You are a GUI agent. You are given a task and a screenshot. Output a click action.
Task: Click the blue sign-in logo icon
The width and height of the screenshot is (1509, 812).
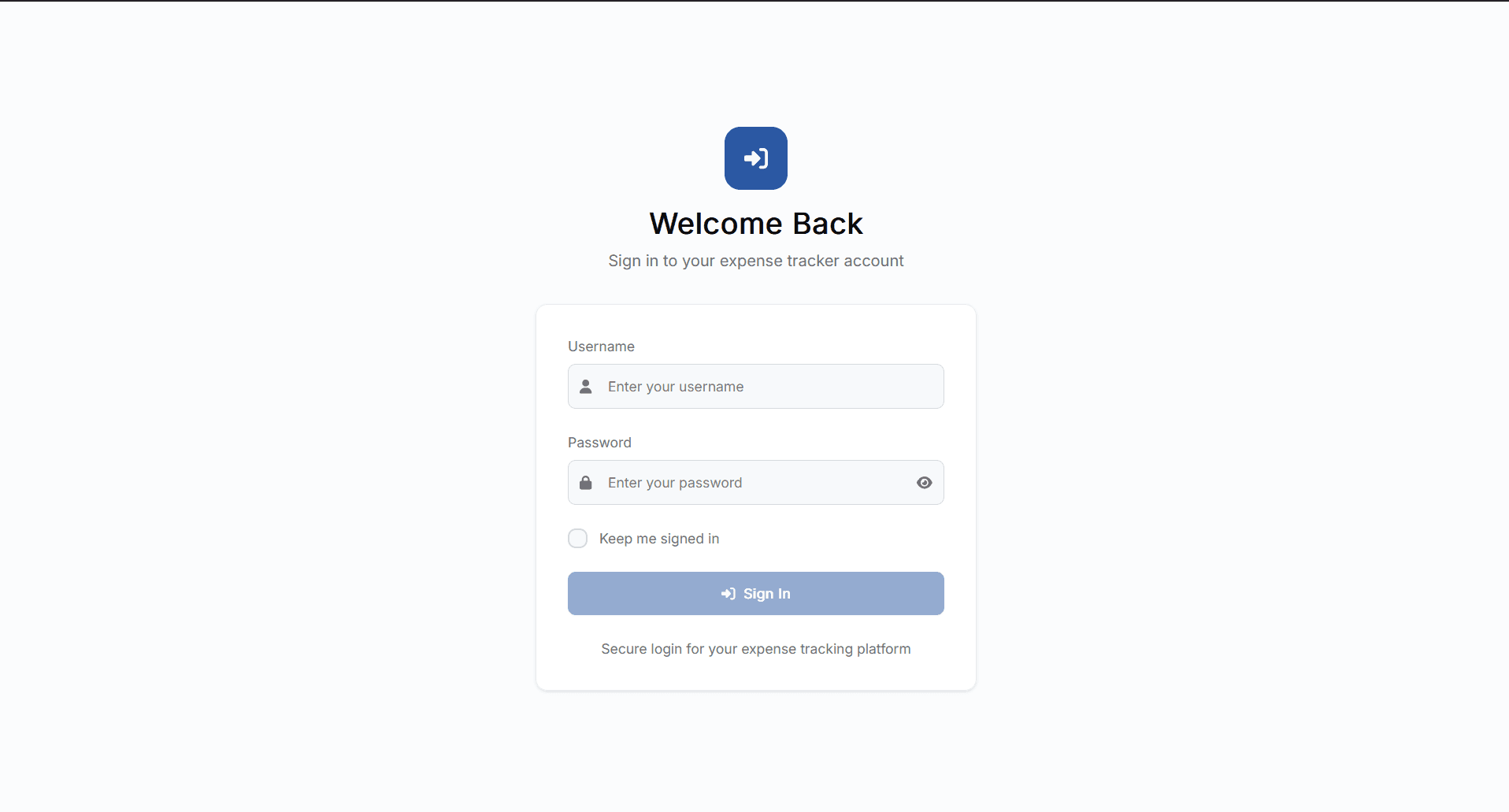[x=755, y=158]
